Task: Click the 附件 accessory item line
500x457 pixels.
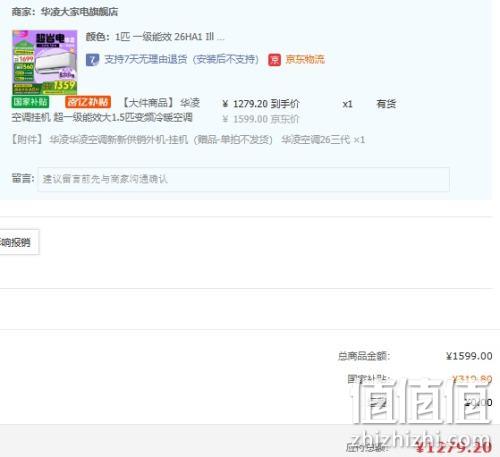Action: click(x=188, y=140)
